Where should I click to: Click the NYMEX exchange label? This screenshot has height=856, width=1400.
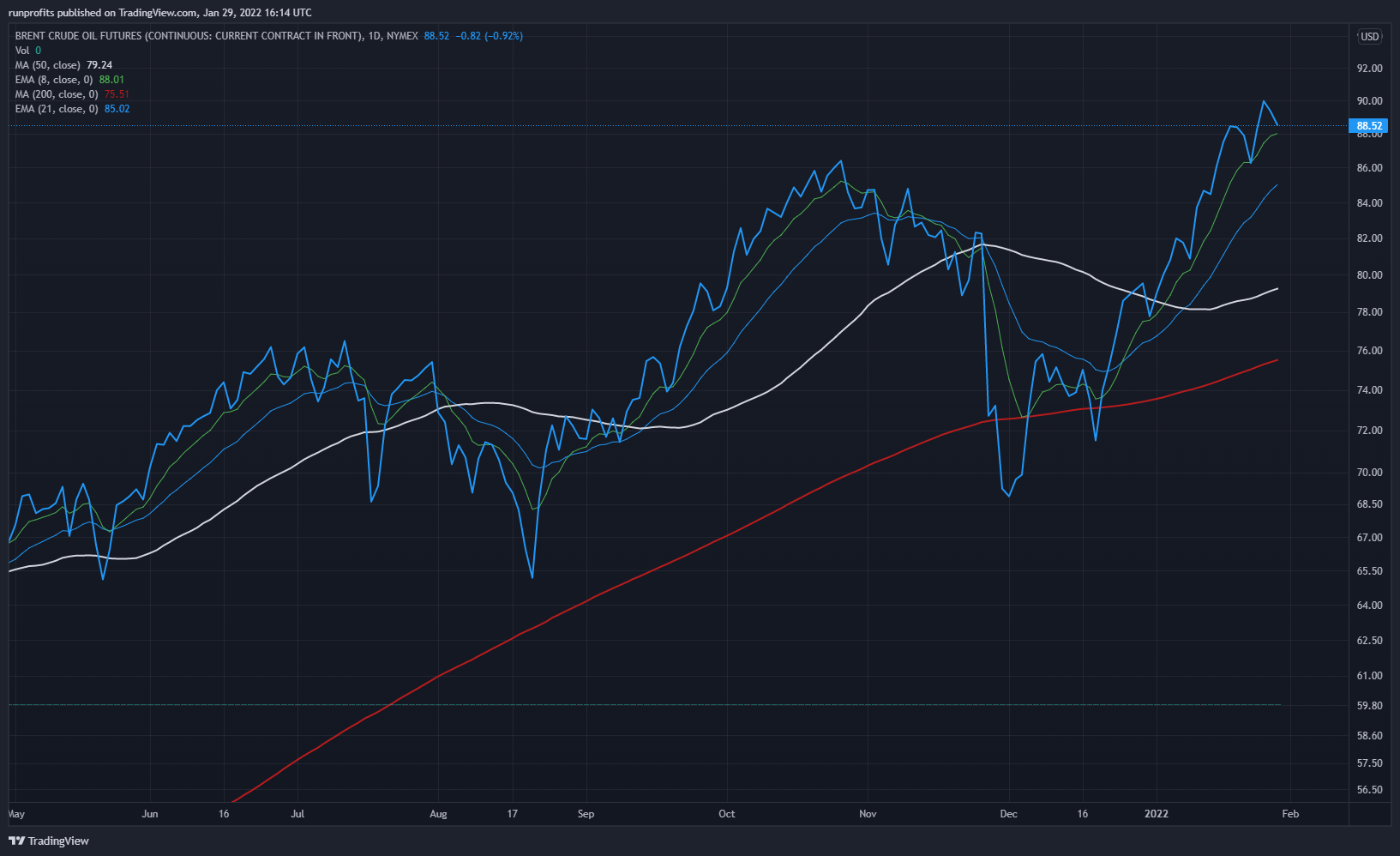[402, 36]
